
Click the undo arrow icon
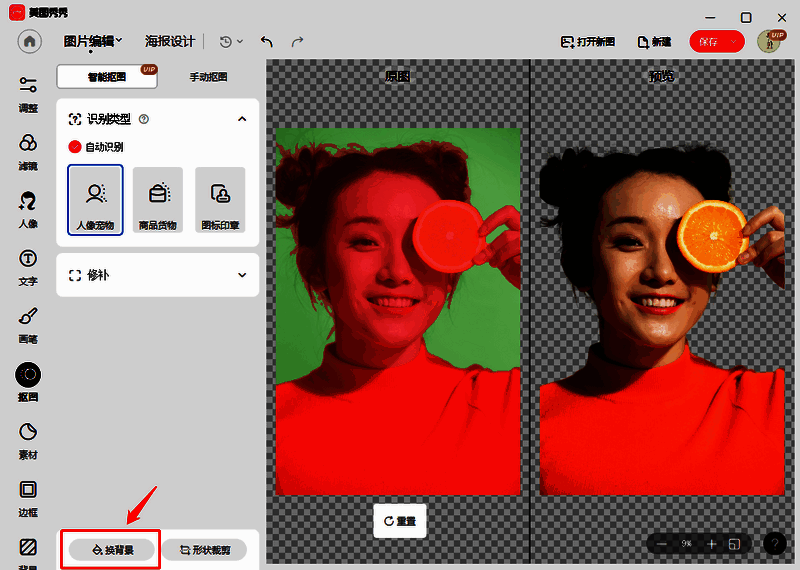point(266,42)
